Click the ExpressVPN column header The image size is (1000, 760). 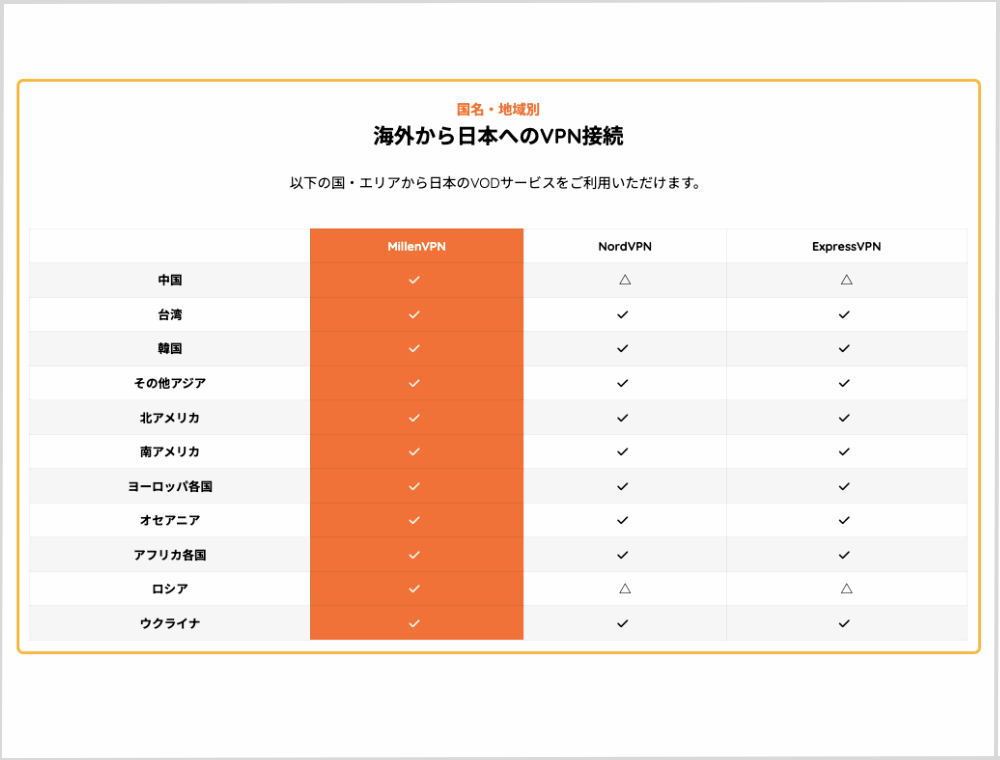(843, 245)
